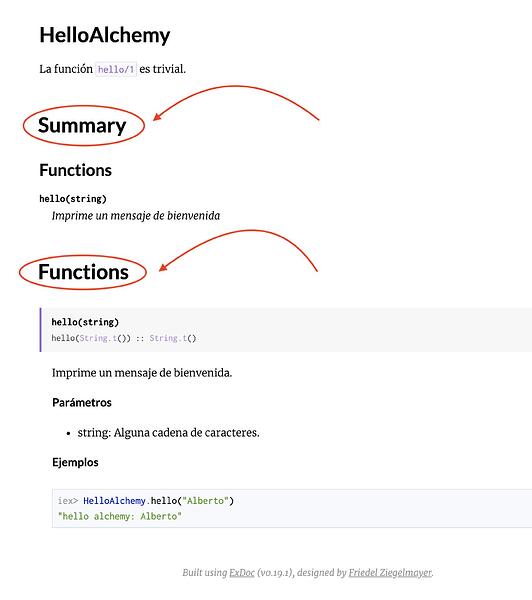Click the circled Functions section heading
The image size is (532, 600).
click(83, 272)
